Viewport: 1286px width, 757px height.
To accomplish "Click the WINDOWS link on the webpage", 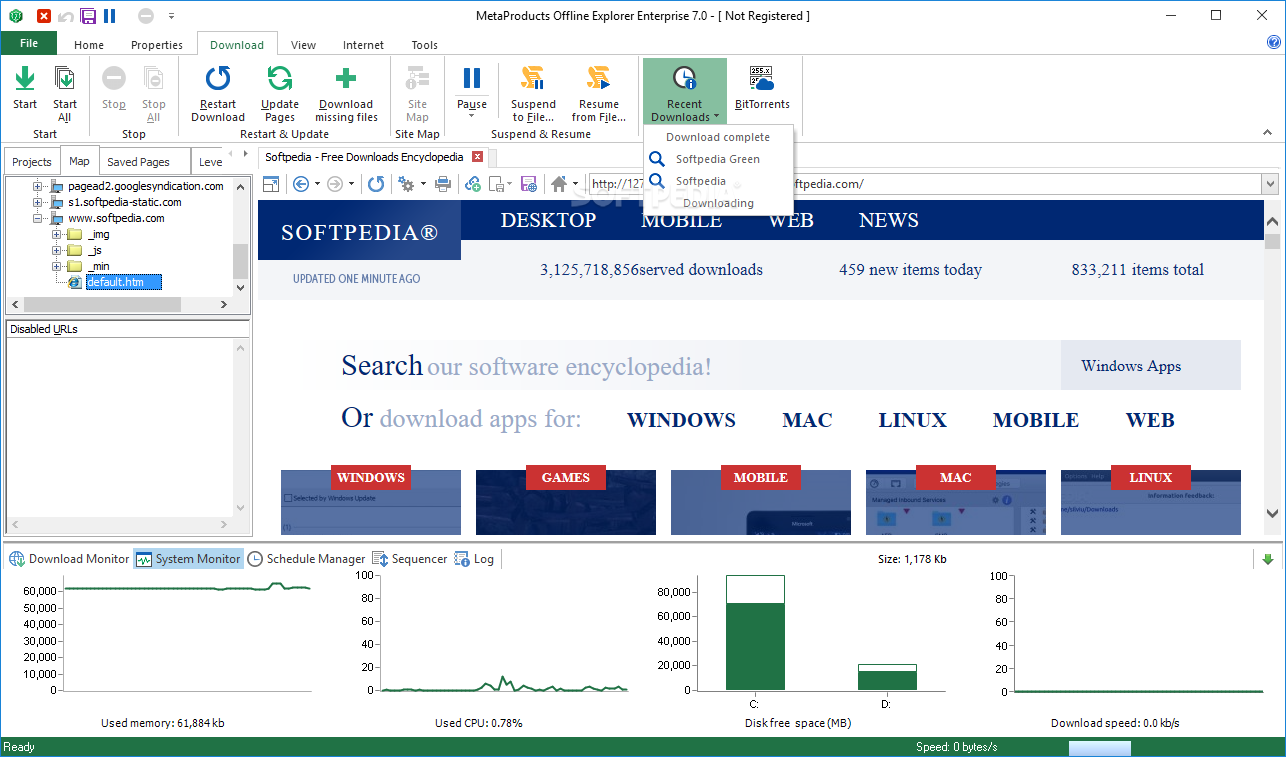I will pos(681,420).
